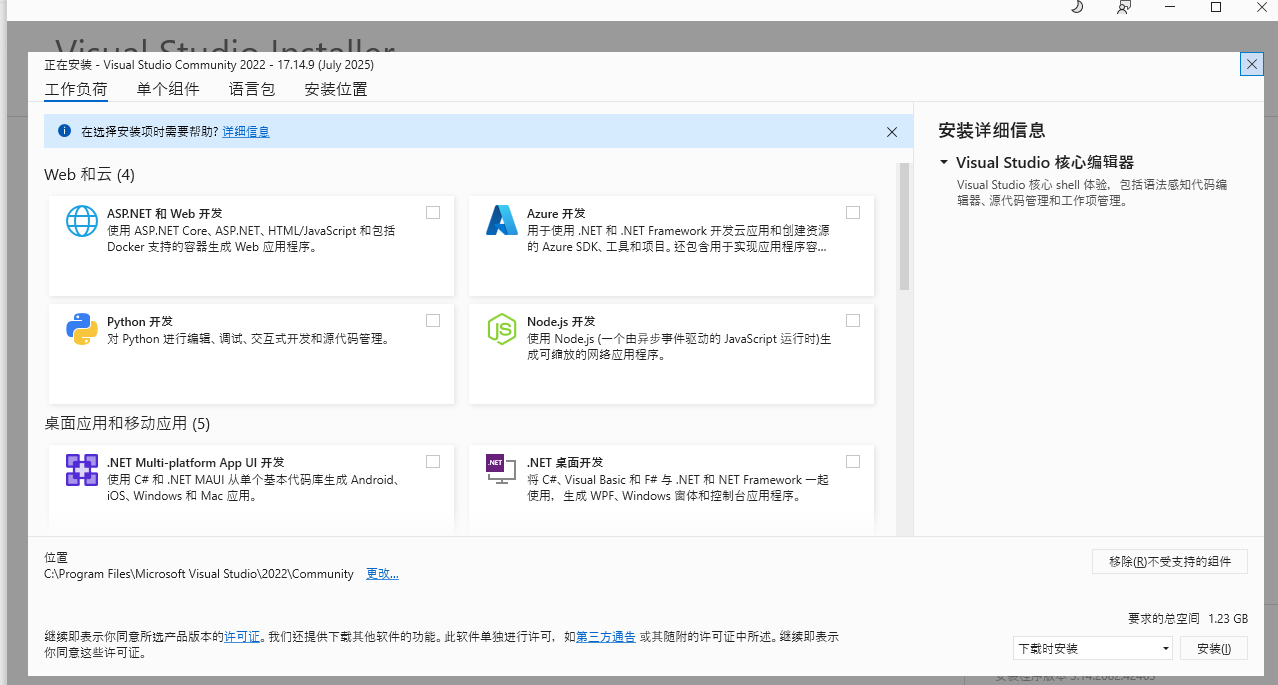1278x685 pixels.
Task: Click the Community install path text
Action: coord(199,574)
